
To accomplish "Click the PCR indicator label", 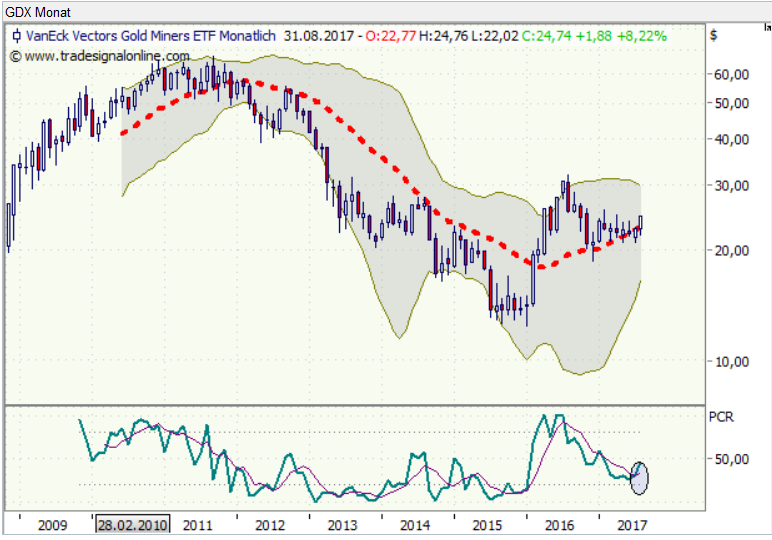I will click(x=721, y=417).
